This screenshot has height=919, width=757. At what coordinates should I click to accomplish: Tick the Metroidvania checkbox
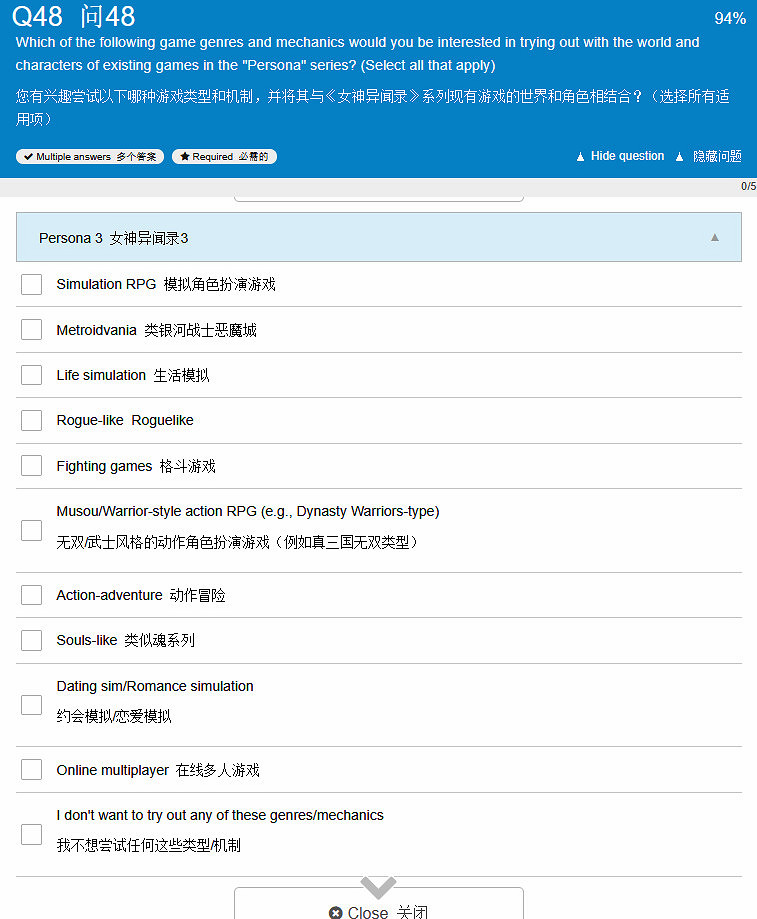(31, 329)
